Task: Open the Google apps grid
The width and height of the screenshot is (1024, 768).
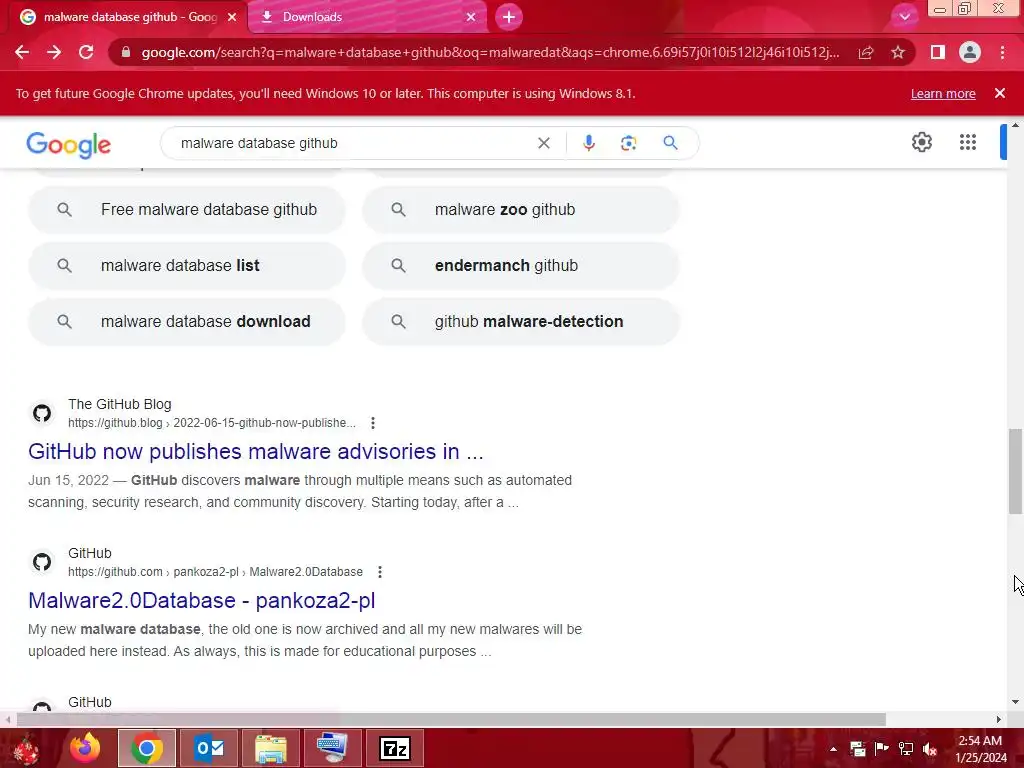Action: (x=968, y=142)
